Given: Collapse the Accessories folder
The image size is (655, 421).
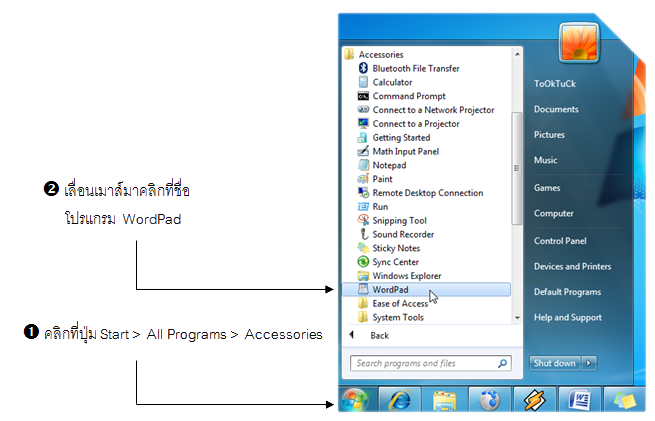Looking at the screenshot, I should [380, 55].
